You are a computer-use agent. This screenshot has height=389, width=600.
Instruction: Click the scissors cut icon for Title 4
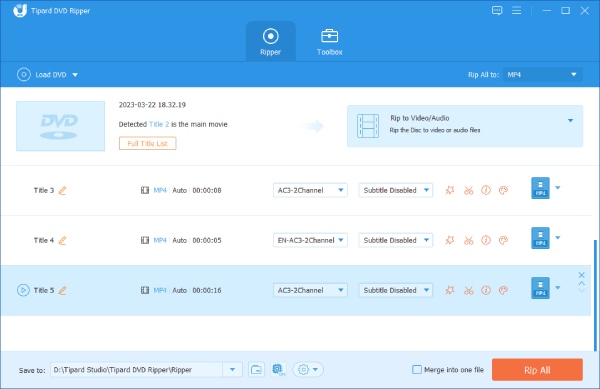pyautogui.click(x=468, y=240)
